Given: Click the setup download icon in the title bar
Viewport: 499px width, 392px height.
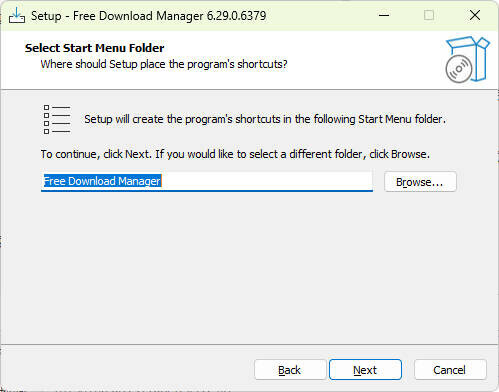Looking at the screenshot, I should pyautogui.click(x=17, y=15).
